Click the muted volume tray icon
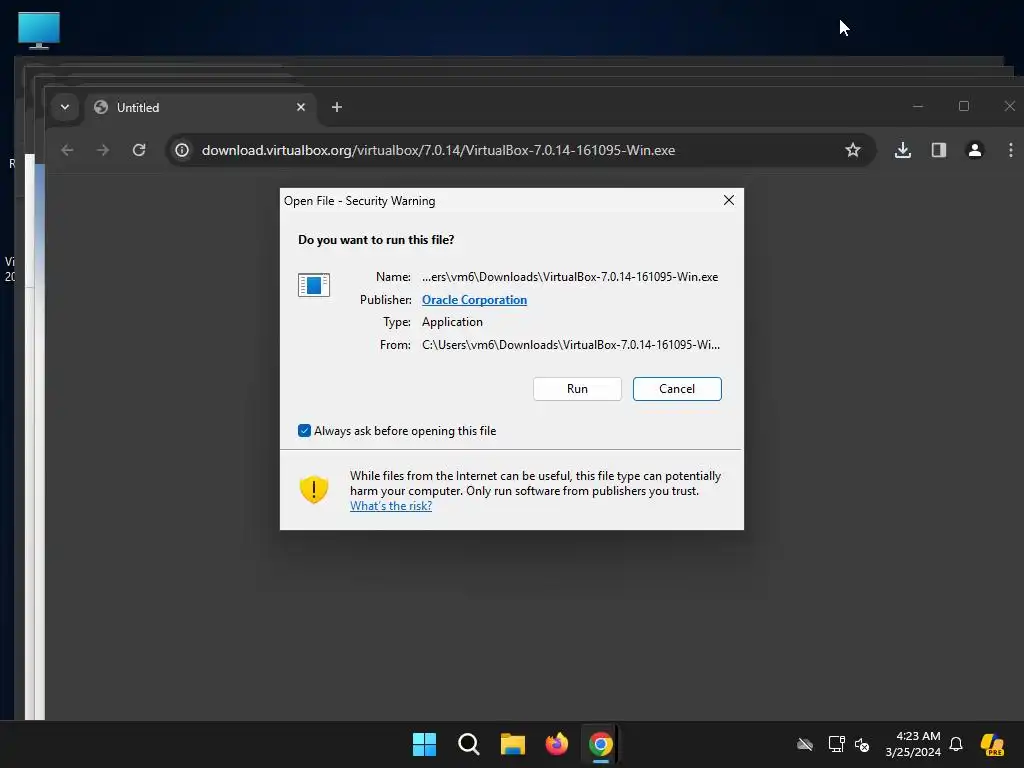Image resolution: width=1024 pixels, height=768 pixels. pos(862,744)
